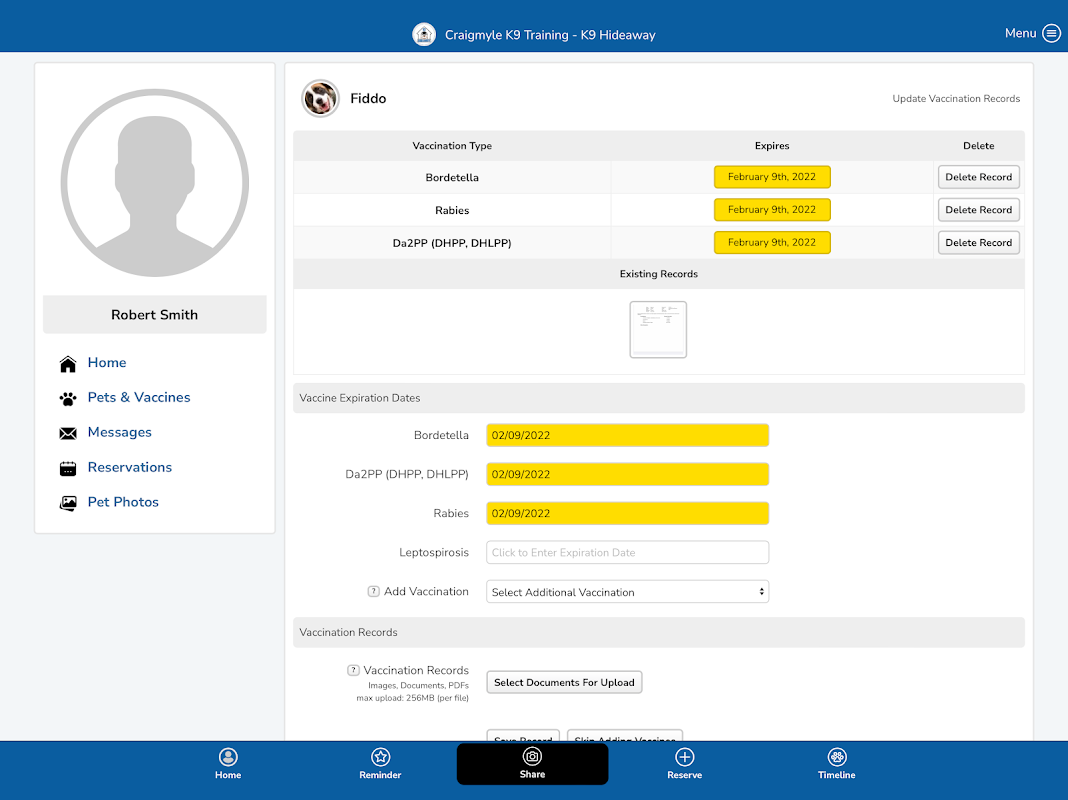Tap the Share camera icon
The image size is (1068, 800).
click(x=532, y=756)
